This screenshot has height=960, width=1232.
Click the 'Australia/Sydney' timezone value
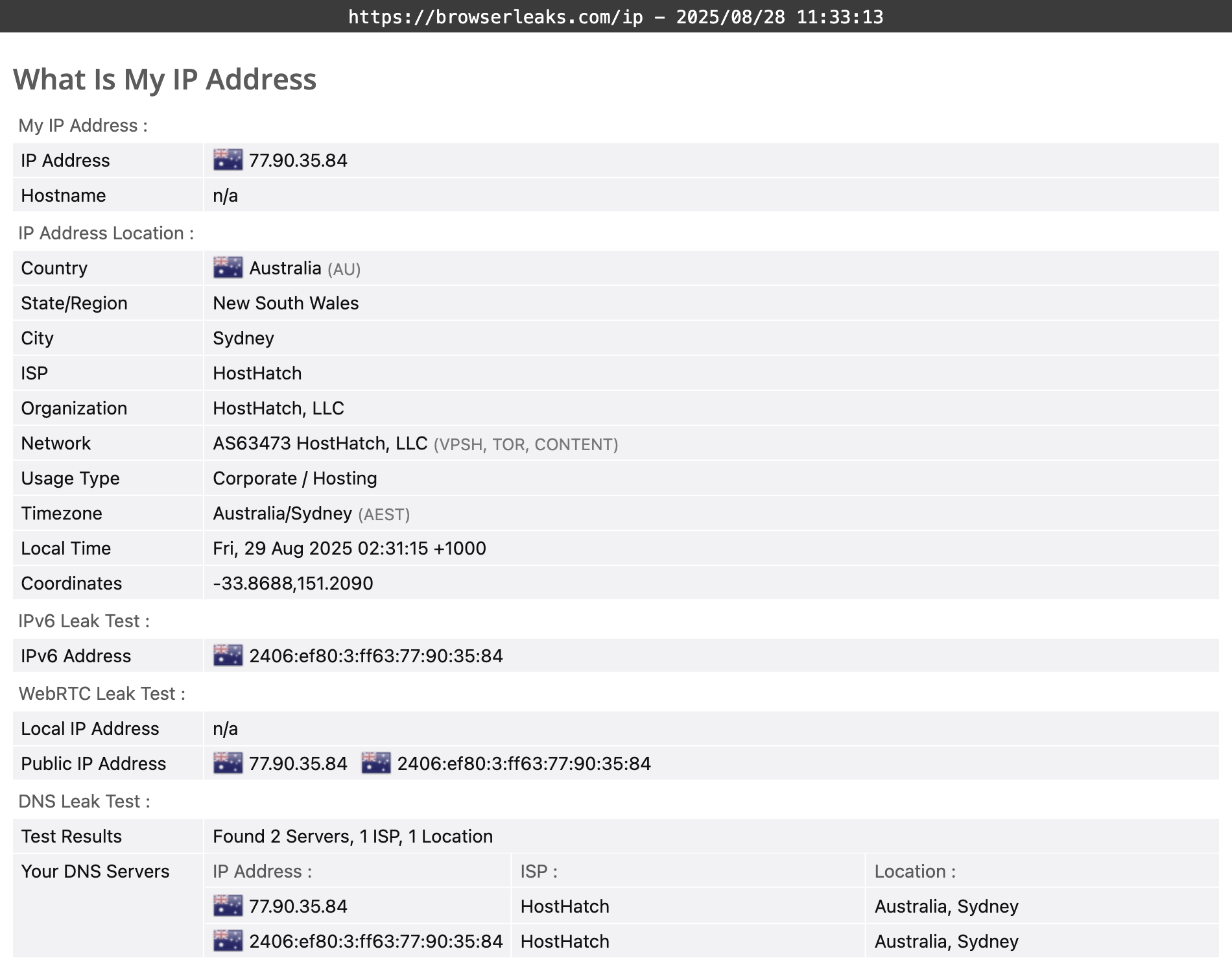(282, 513)
